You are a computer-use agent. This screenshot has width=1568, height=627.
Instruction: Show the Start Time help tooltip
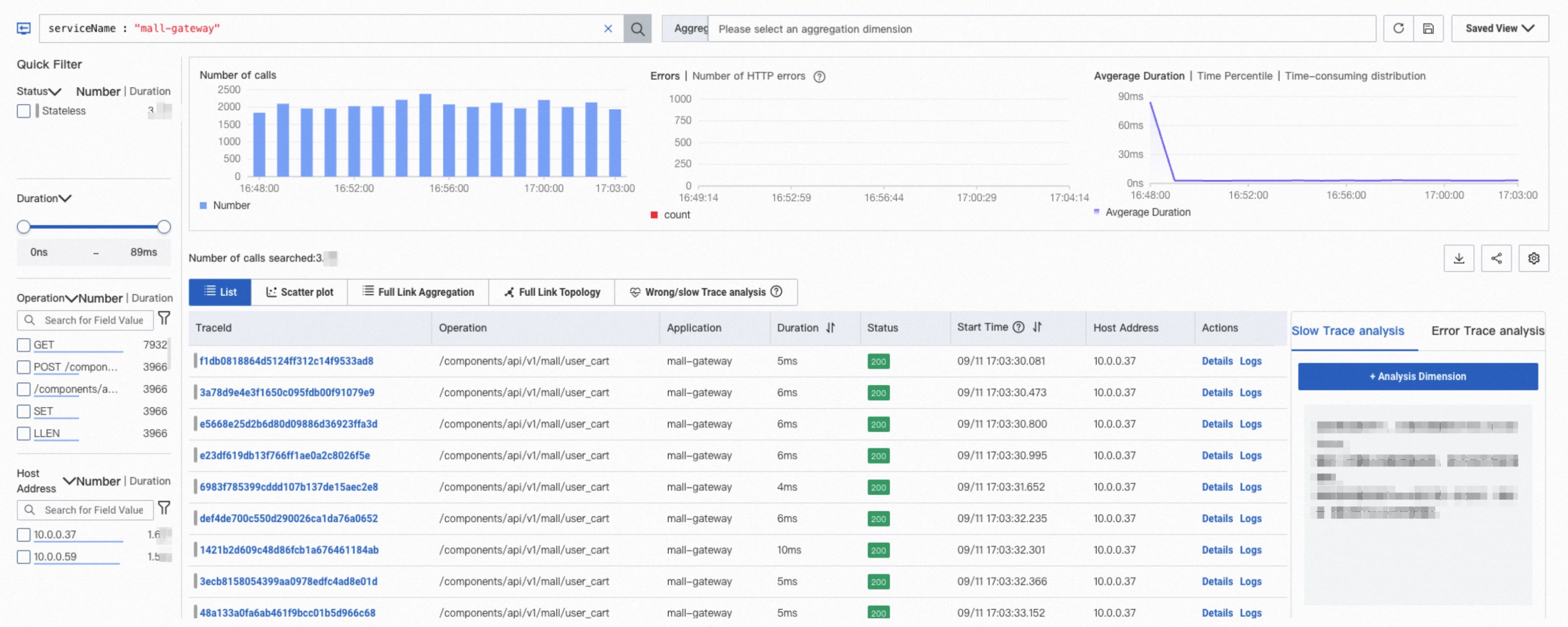(1019, 327)
